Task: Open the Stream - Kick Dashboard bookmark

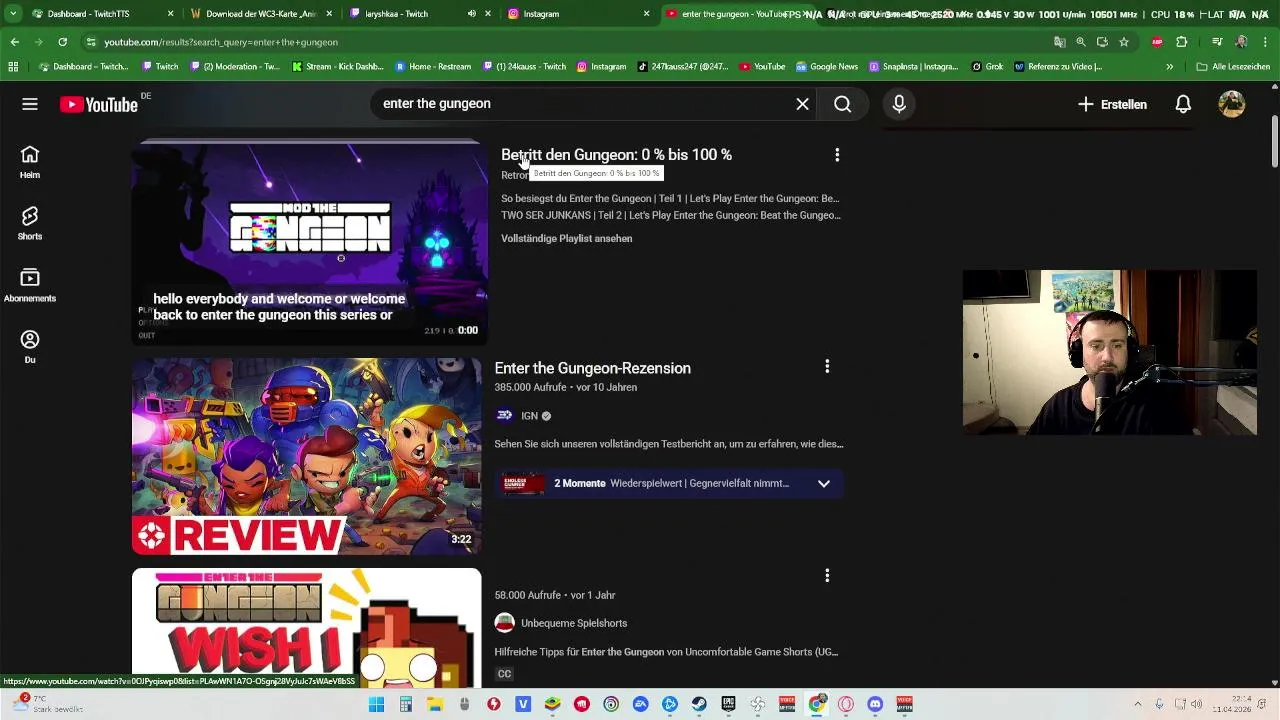Action: [338, 67]
